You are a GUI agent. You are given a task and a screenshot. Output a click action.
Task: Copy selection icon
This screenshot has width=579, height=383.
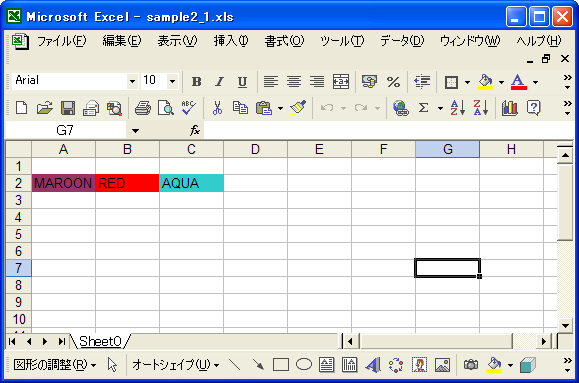point(240,108)
